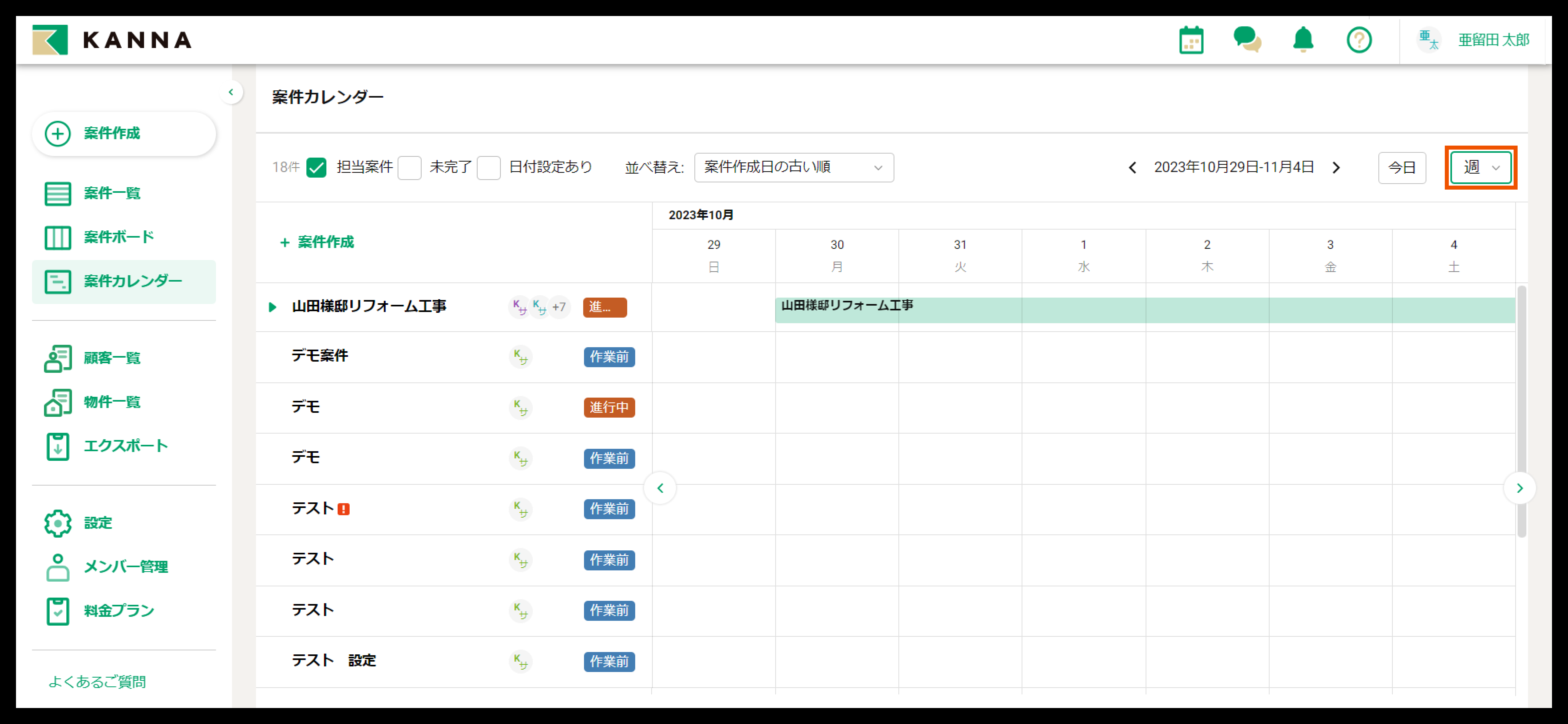The image size is (1568, 724).
Task: Click the user avatar for 亜留田 太郎
Action: tap(1428, 40)
